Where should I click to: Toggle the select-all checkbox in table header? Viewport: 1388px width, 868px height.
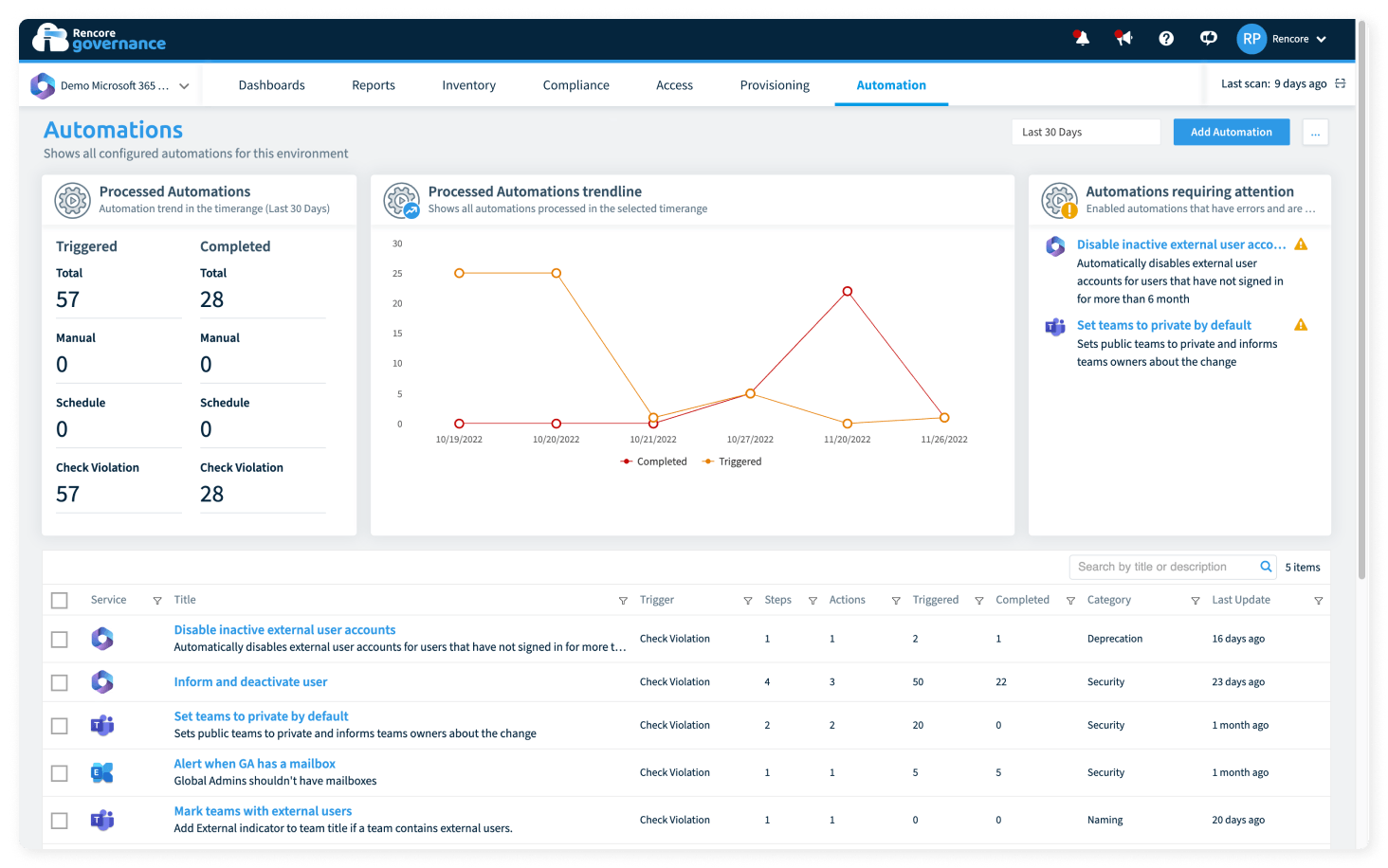click(60, 601)
